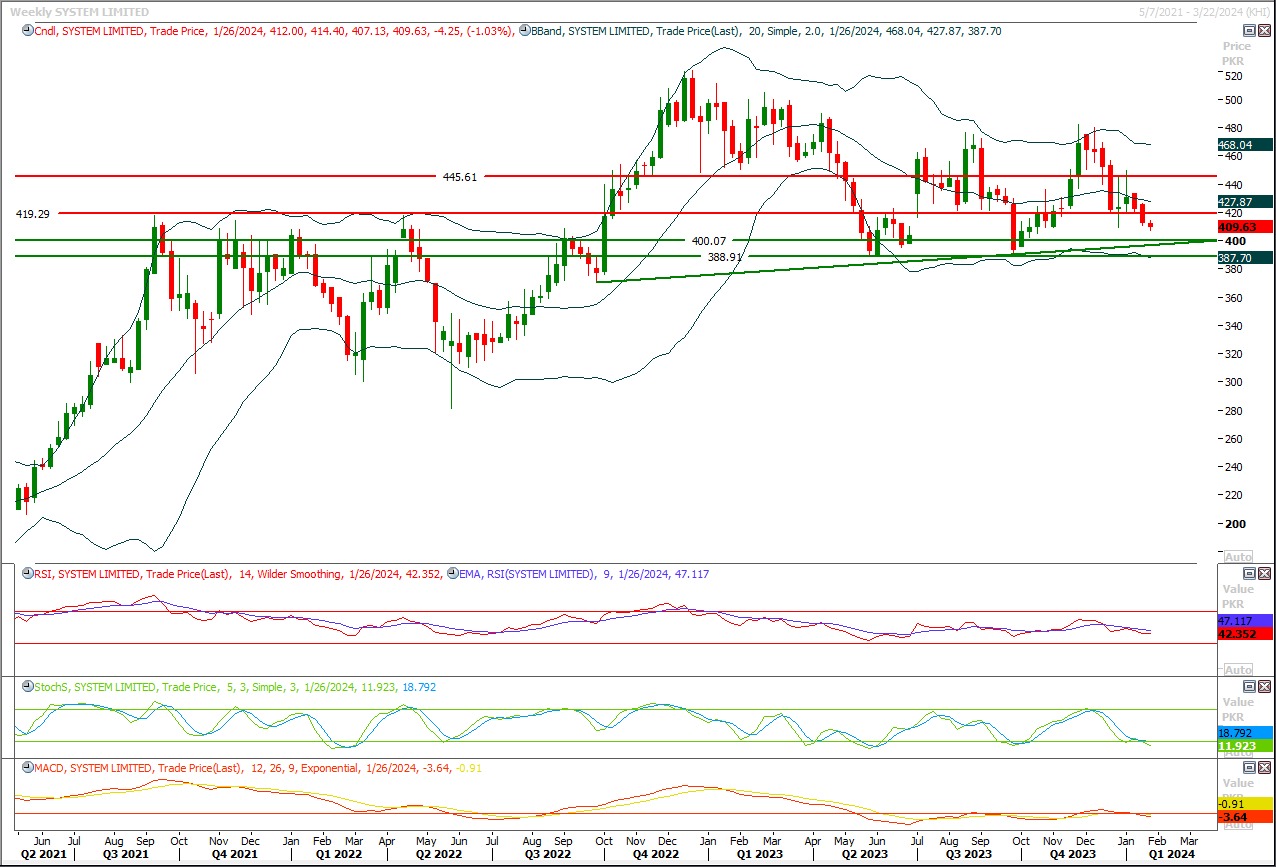Click the Weekly SYSTEM LIMITED chart title
This screenshot has width=1276, height=867.
coord(79,12)
